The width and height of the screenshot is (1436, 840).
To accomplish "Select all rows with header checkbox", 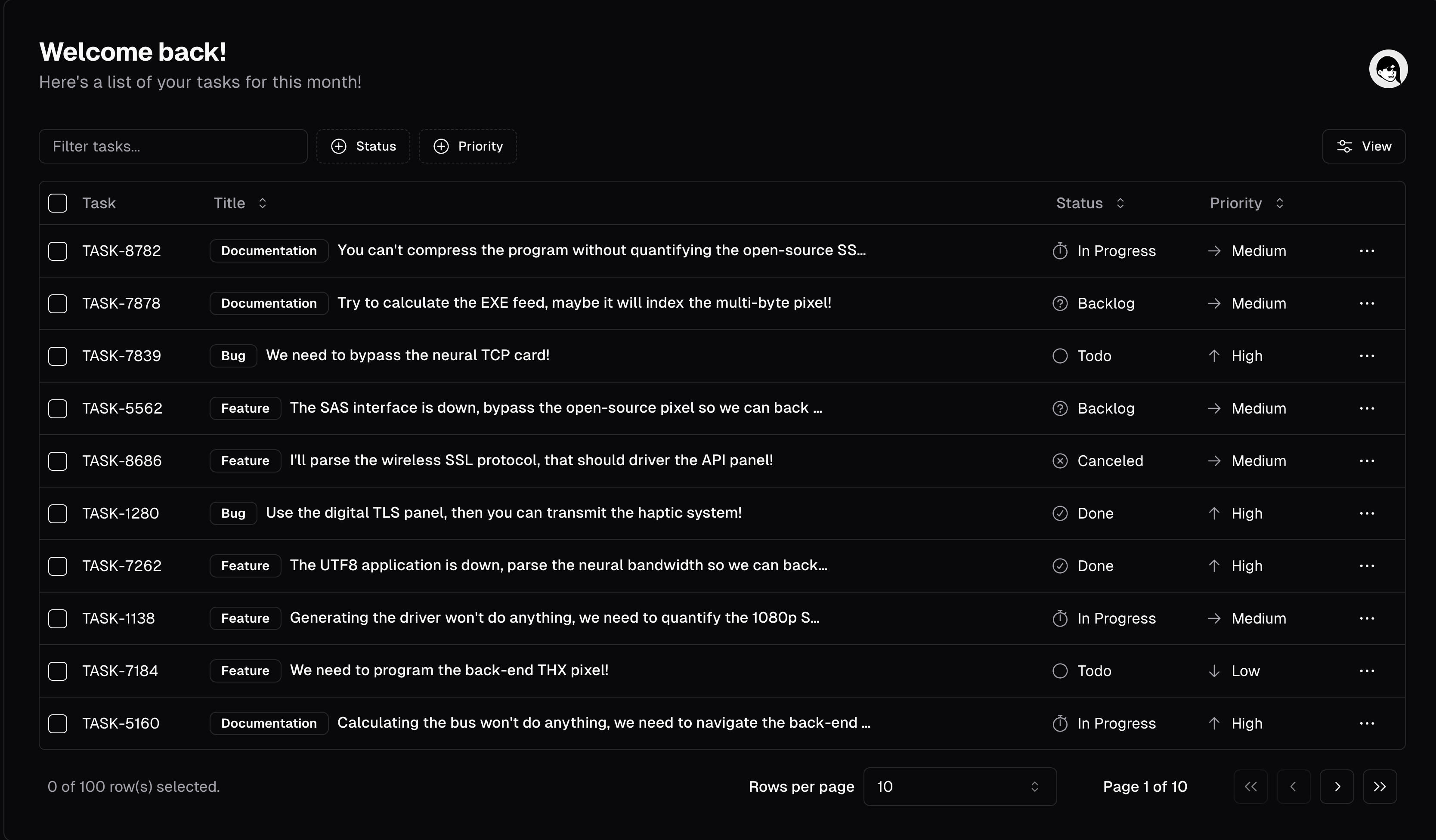I will point(58,203).
